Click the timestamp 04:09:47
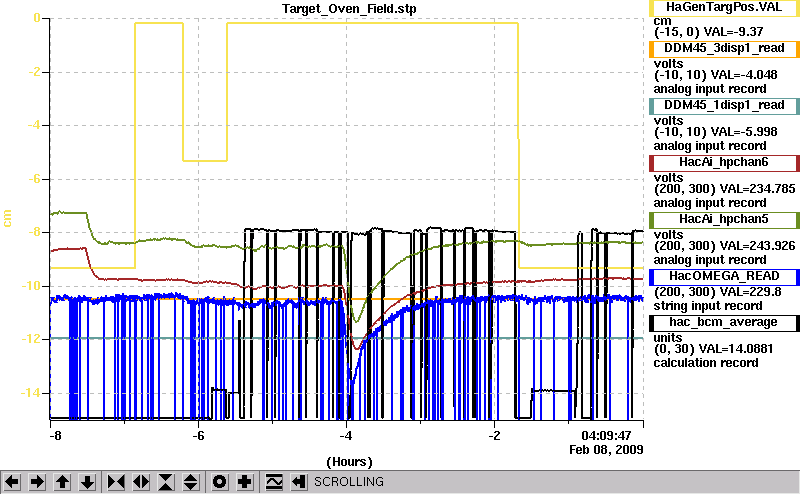This screenshot has height=494, width=800. 606,436
